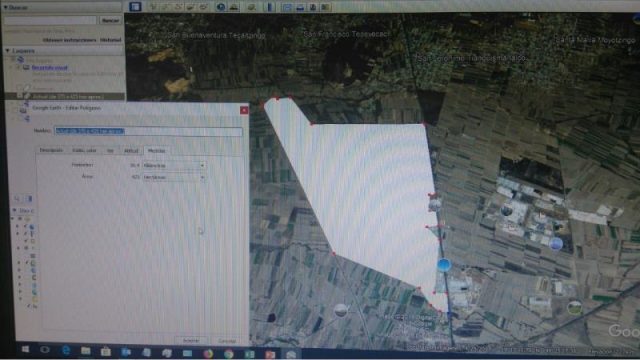Viewport: 640px width, 360px height.
Task: Click the San Buenaventura Tecaltzingo map label
Action: pos(216,36)
